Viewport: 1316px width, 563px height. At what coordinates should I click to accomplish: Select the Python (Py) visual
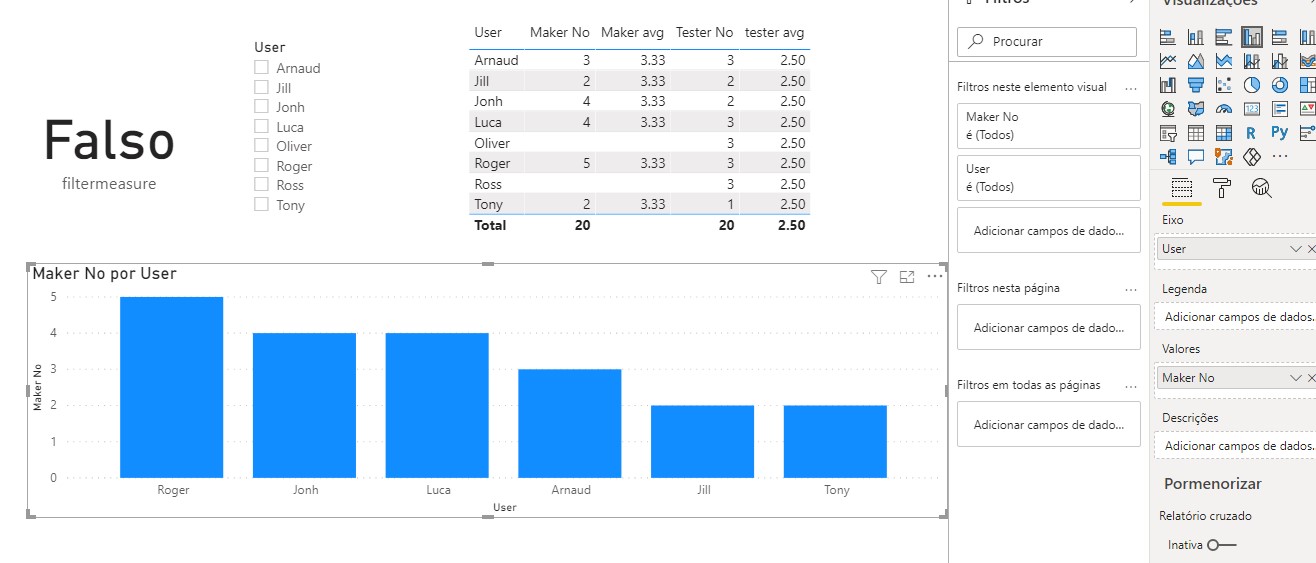(x=1279, y=133)
